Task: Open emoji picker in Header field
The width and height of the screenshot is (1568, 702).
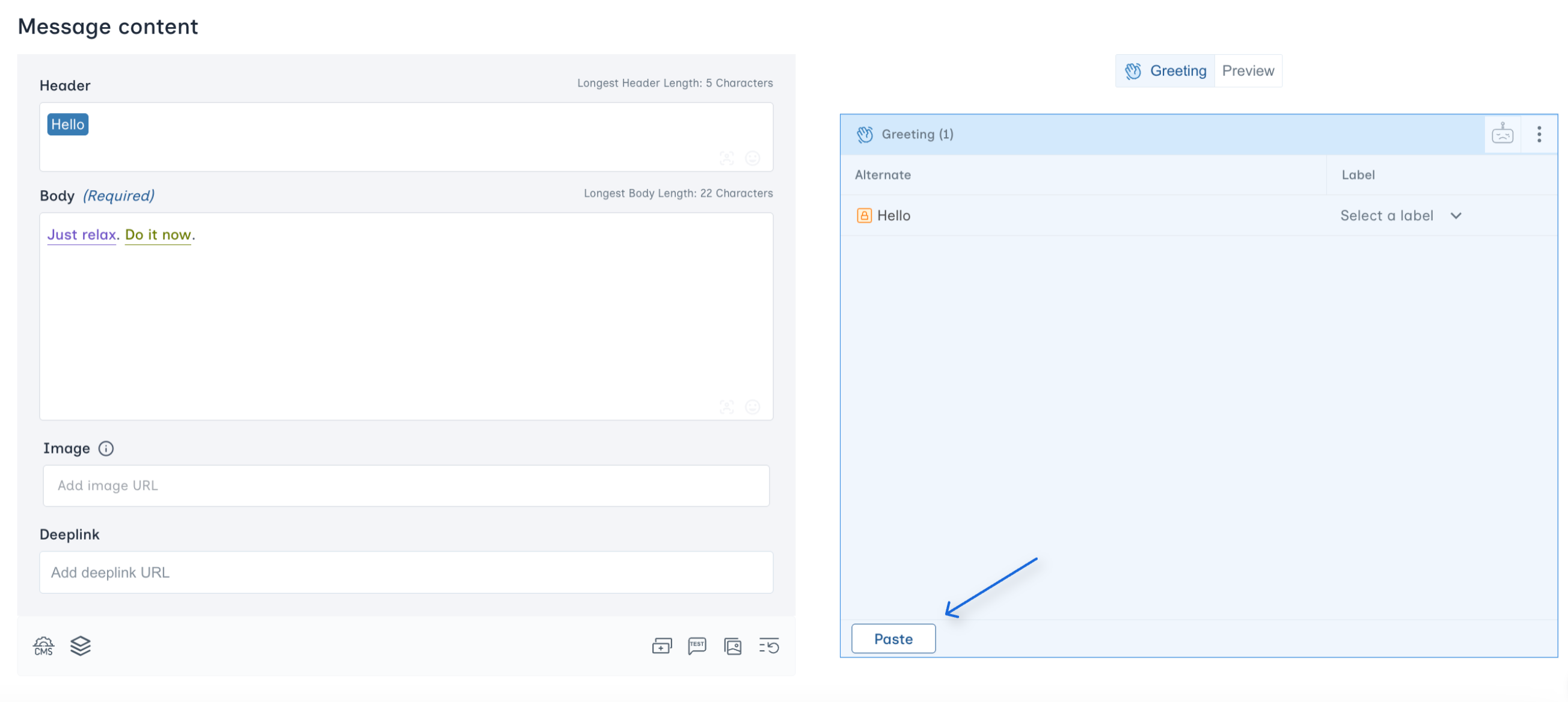Action: pyautogui.click(x=752, y=158)
